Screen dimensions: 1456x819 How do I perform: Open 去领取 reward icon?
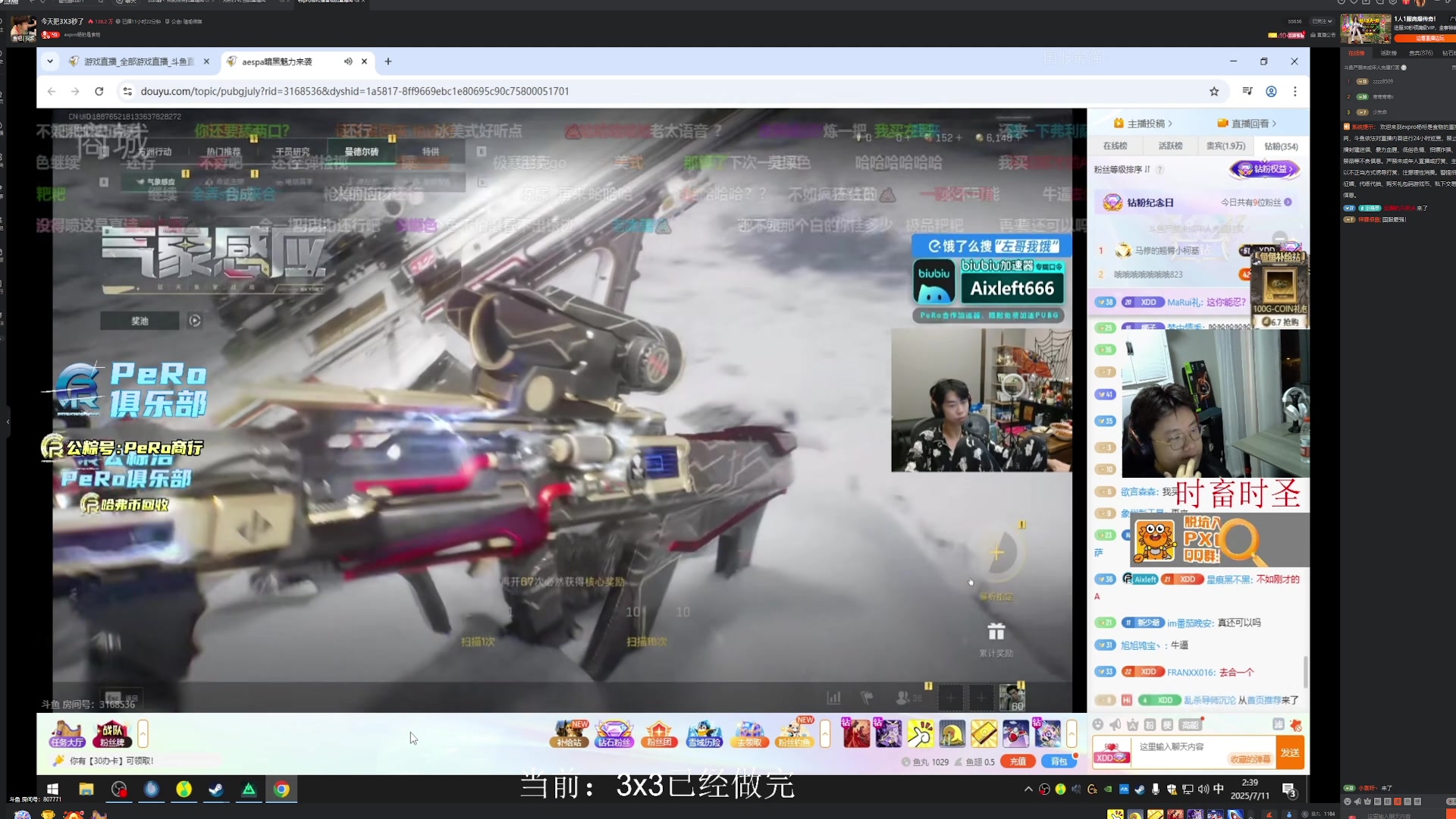pyautogui.click(x=749, y=734)
